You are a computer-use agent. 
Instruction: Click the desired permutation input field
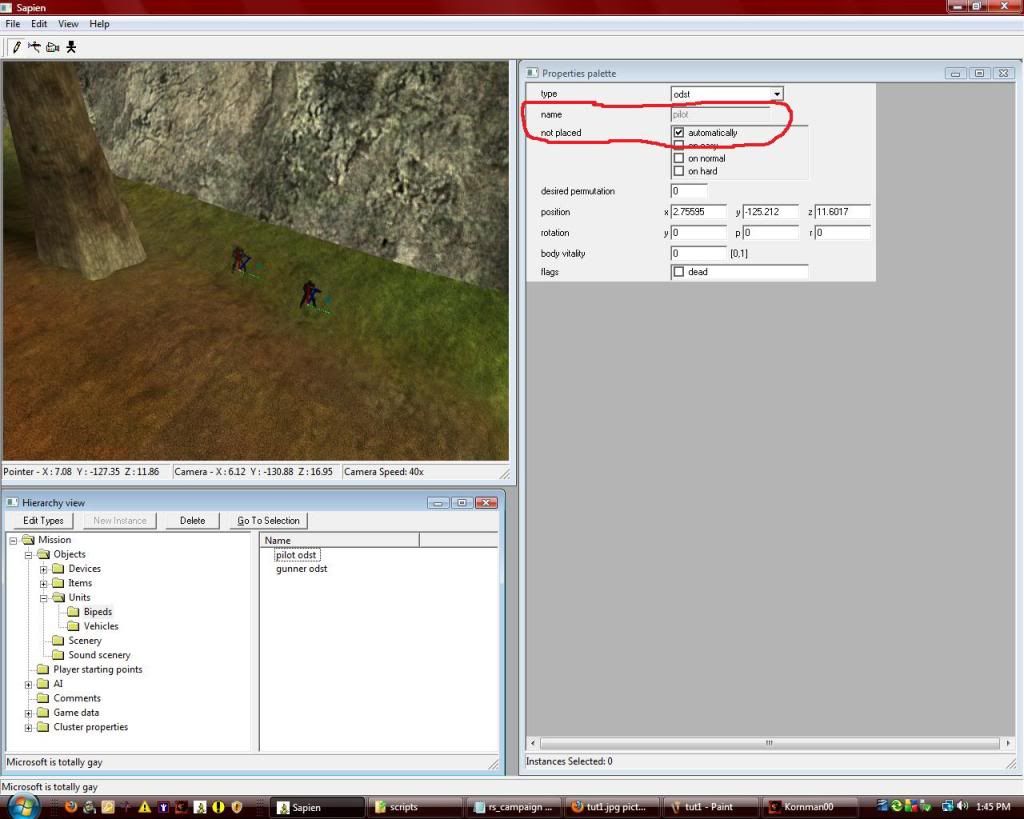689,191
